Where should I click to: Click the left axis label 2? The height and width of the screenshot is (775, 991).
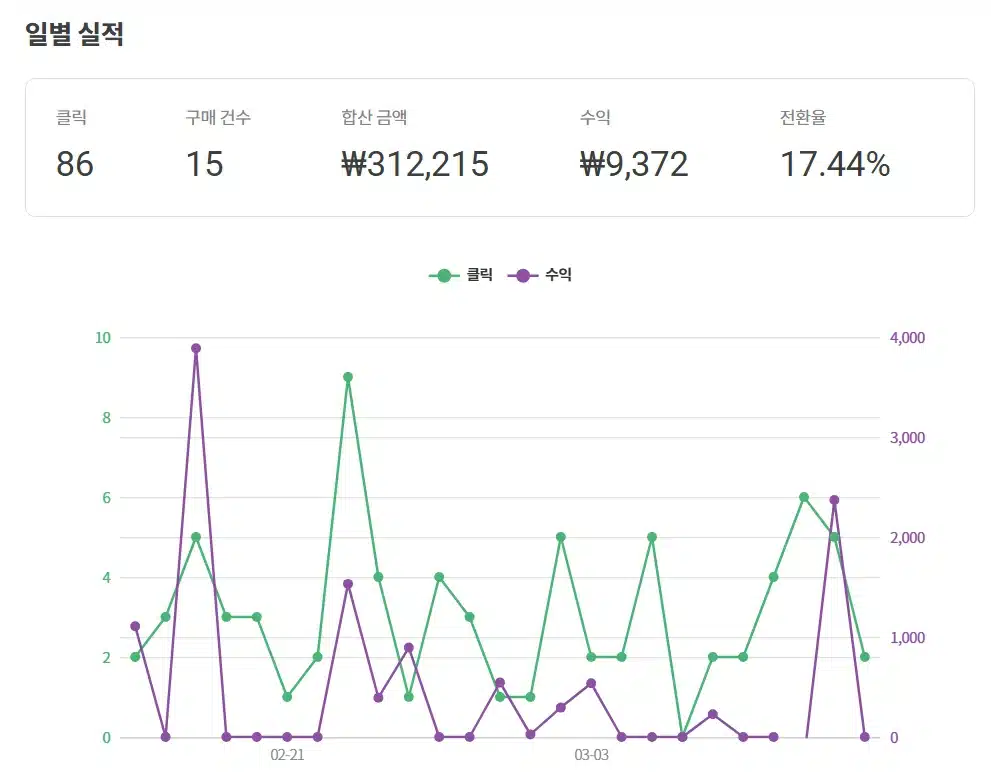click(x=106, y=657)
